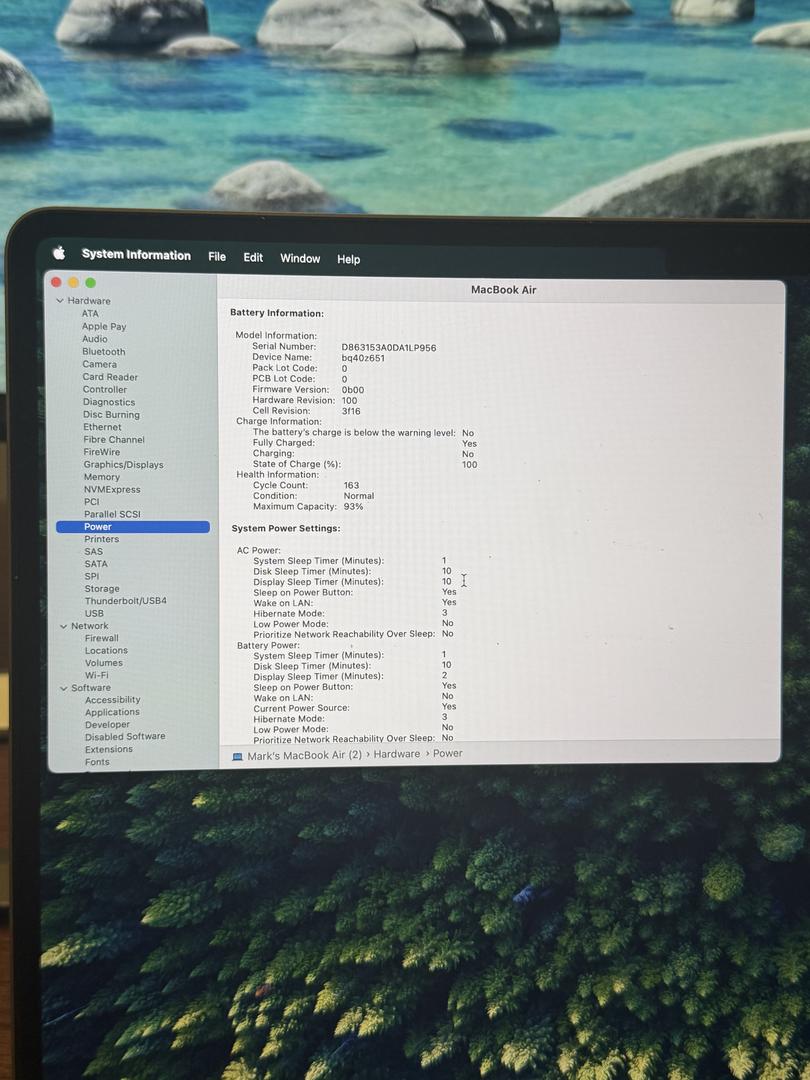Click the Cycle Count value 163
810x1080 pixels.
coord(351,486)
